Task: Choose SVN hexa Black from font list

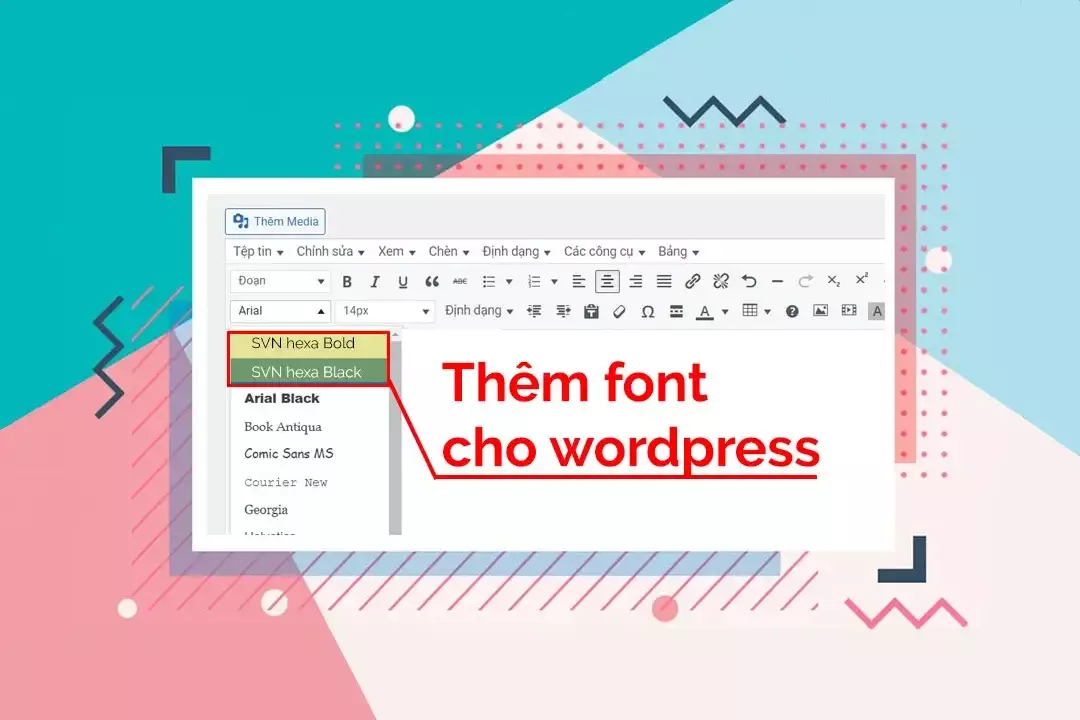Action: point(307,372)
